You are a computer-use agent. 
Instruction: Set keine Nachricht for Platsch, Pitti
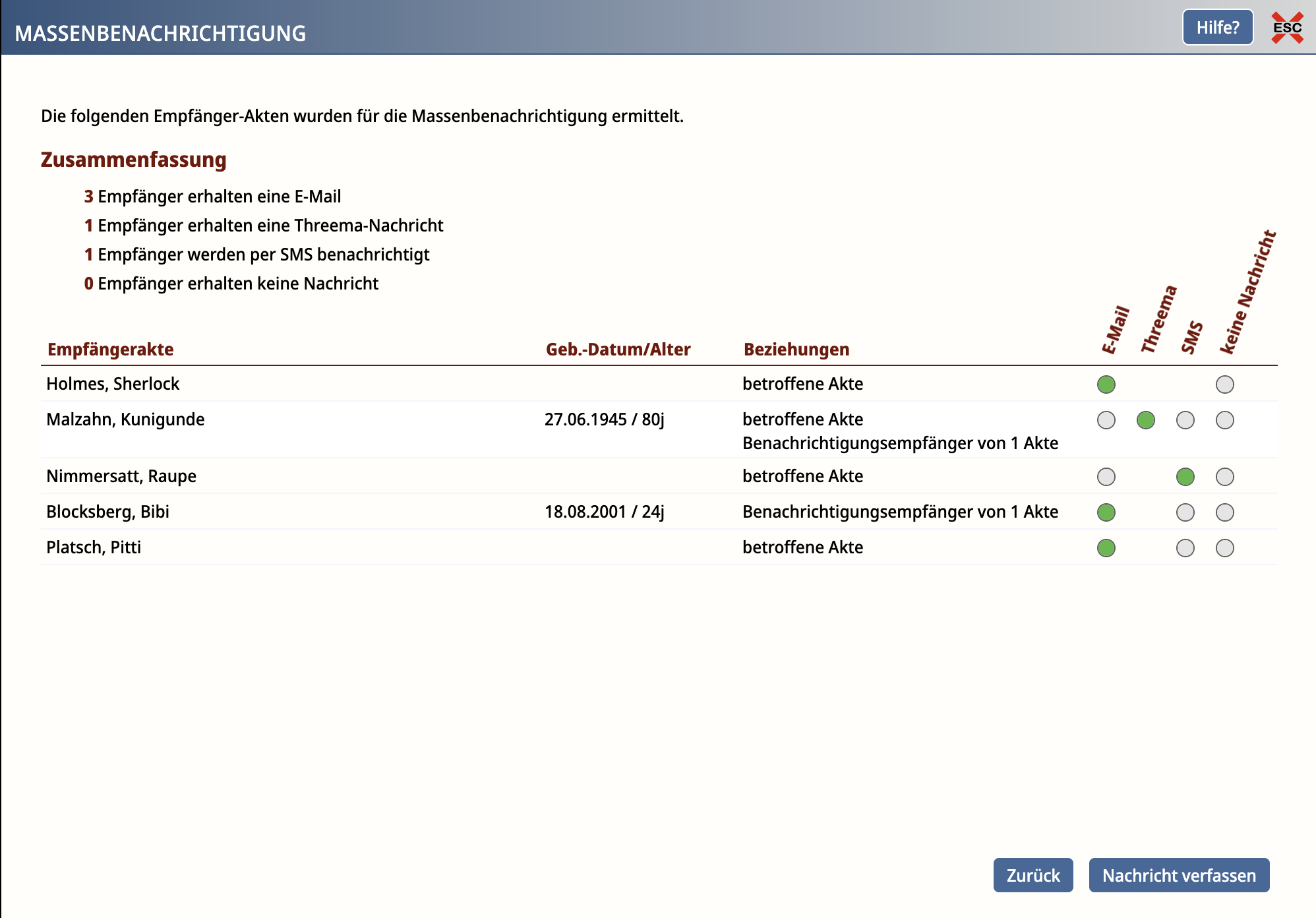click(x=1224, y=548)
